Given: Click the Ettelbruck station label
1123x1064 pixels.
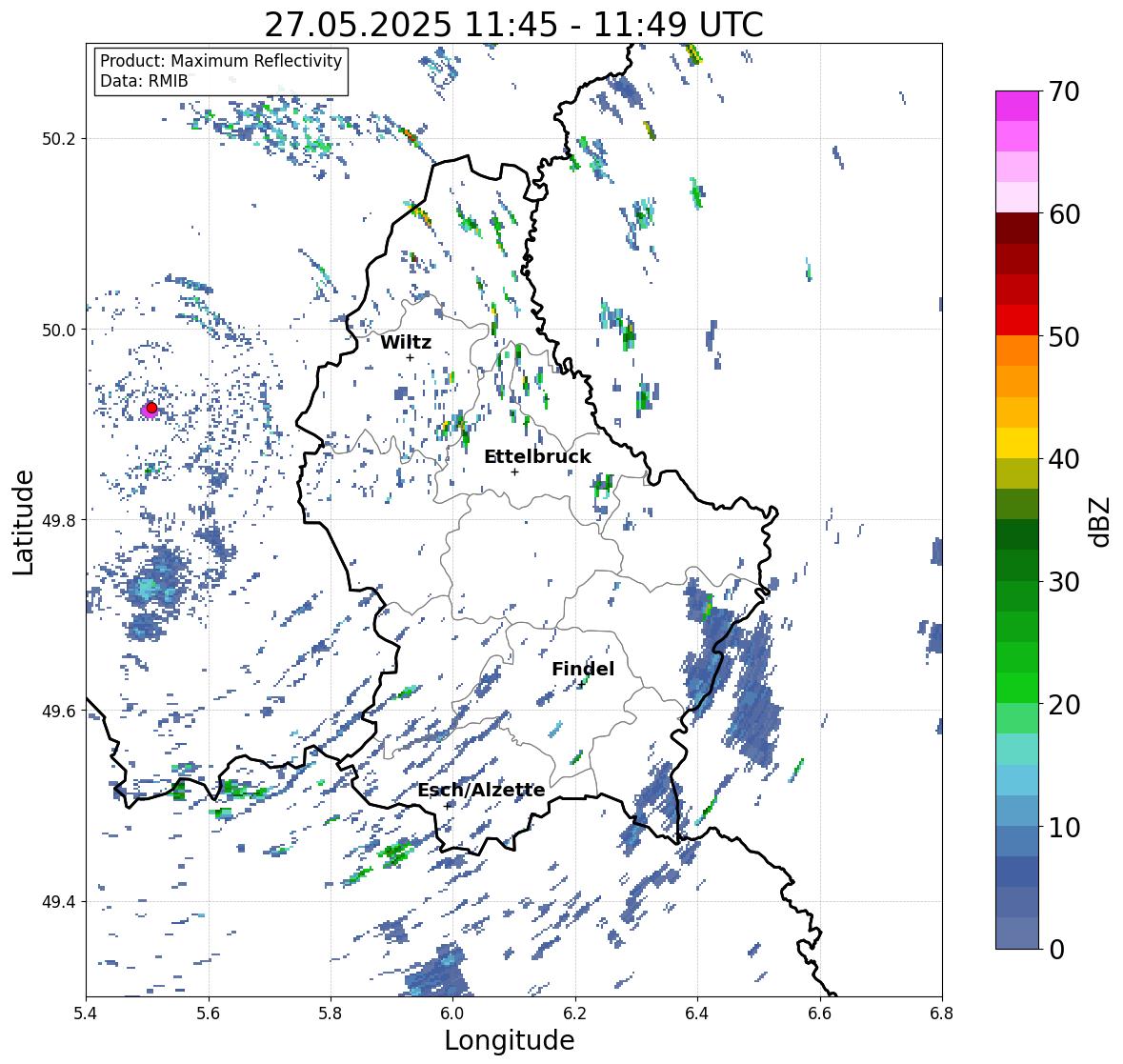Looking at the screenshot, I should coord(537,456).
